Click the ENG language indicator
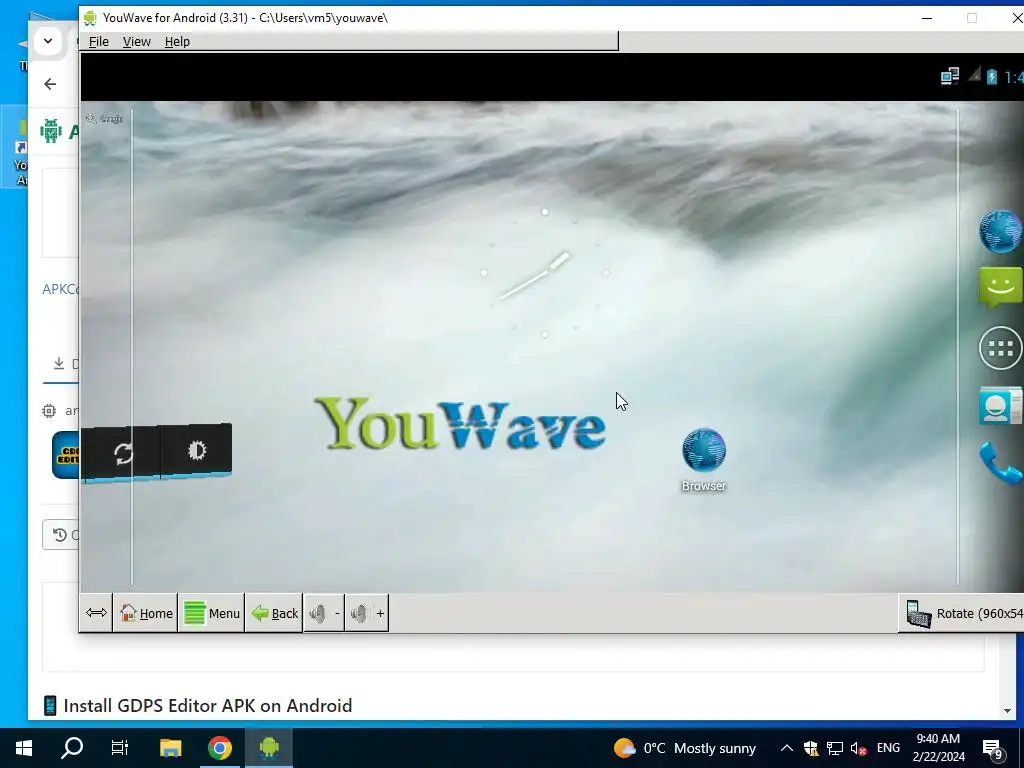 click(x=888, y=748)
